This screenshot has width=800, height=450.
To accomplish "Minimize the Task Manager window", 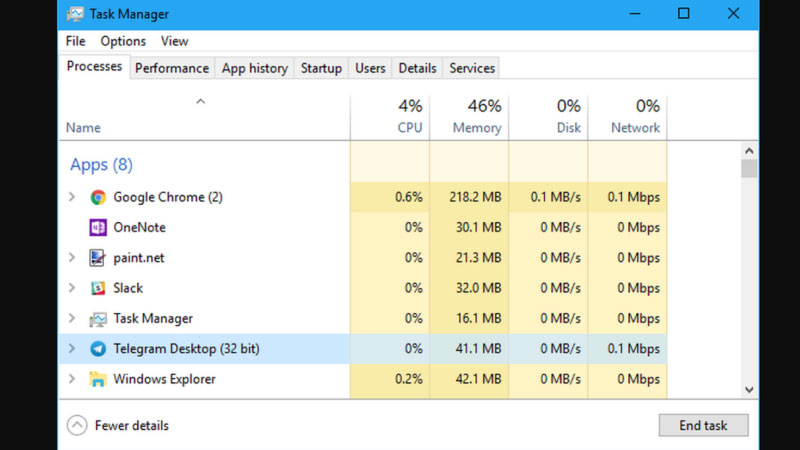I will tap(635, 14).
